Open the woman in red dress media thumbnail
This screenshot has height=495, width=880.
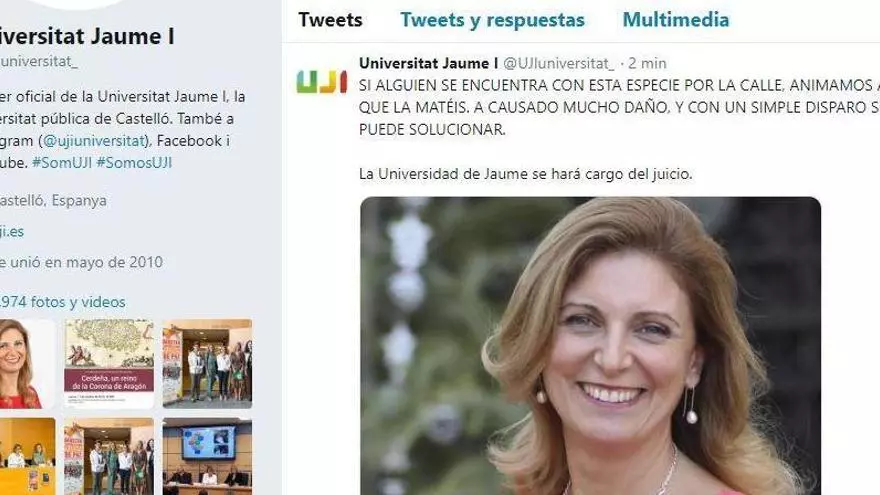(28, 364)
